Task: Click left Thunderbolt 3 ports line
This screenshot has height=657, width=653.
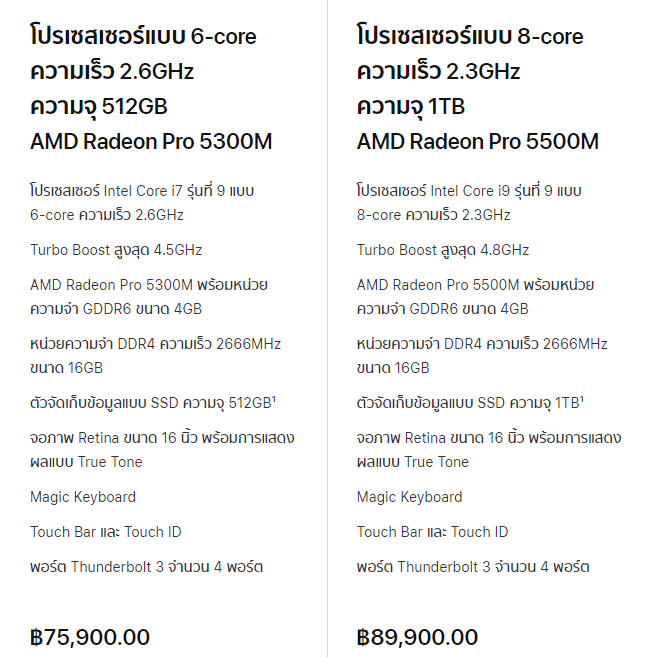Action: (x=146, y=566)
